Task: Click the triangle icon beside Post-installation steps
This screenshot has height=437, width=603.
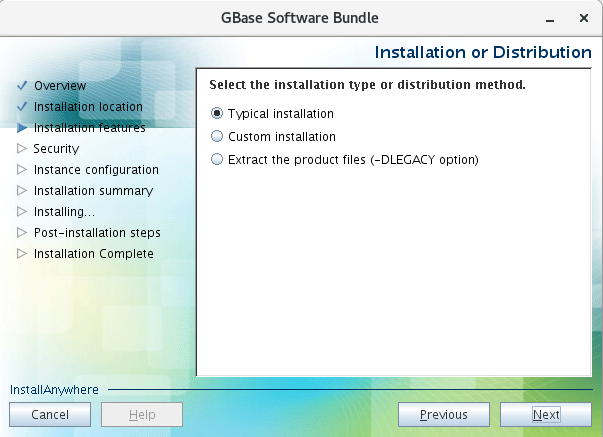Action: pos(22,232)
